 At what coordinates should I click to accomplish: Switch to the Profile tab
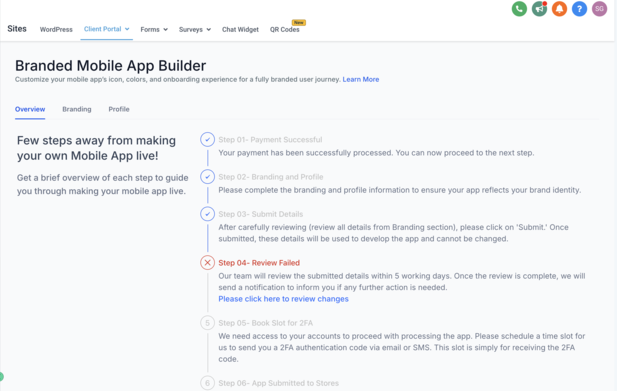click(119, 109)
